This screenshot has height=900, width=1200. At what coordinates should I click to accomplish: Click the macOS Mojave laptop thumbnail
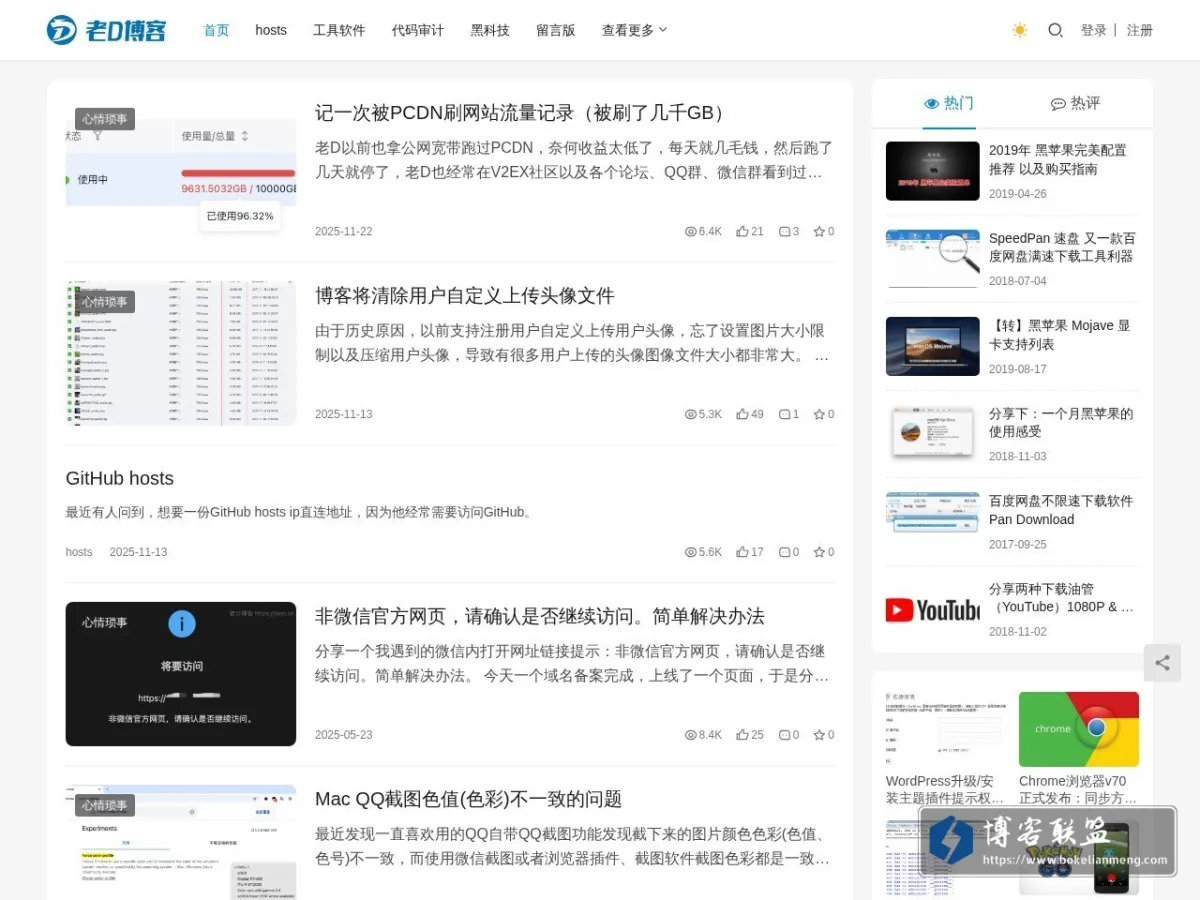pyautogui.click(x=932, y=346)
